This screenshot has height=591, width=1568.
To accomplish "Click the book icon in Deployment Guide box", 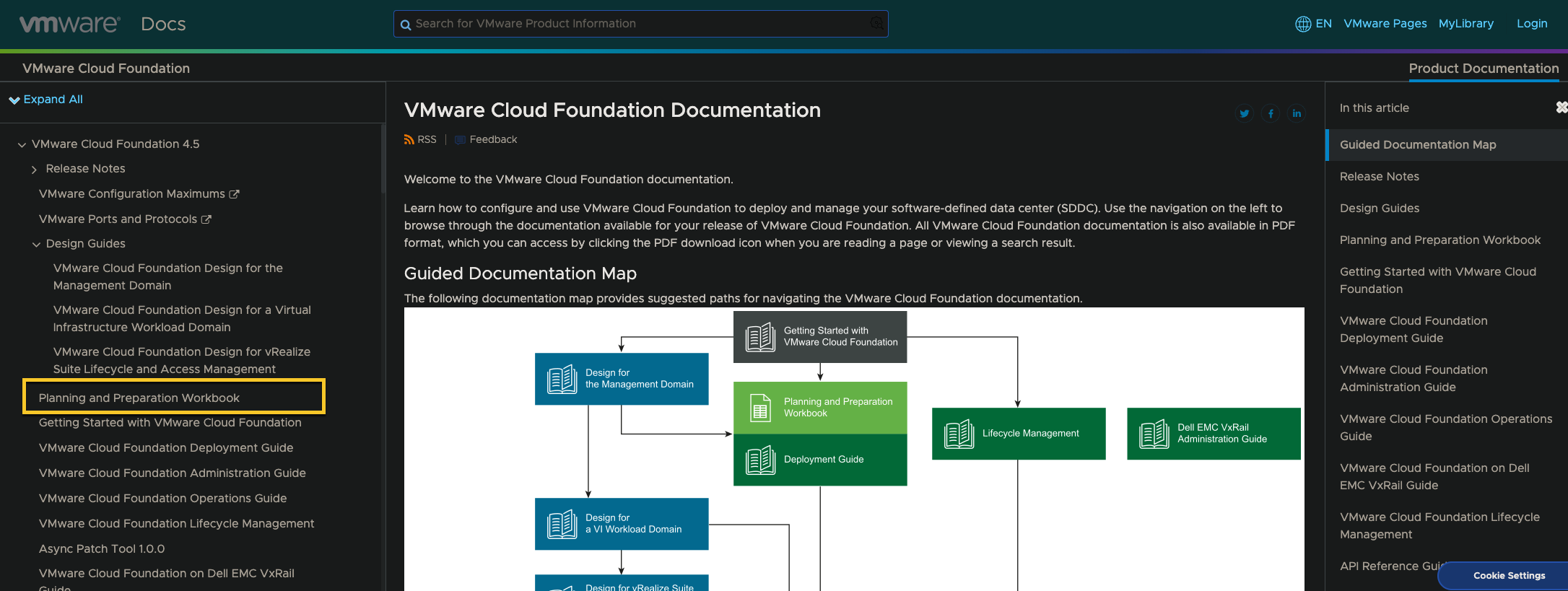I will click(760, 460).
